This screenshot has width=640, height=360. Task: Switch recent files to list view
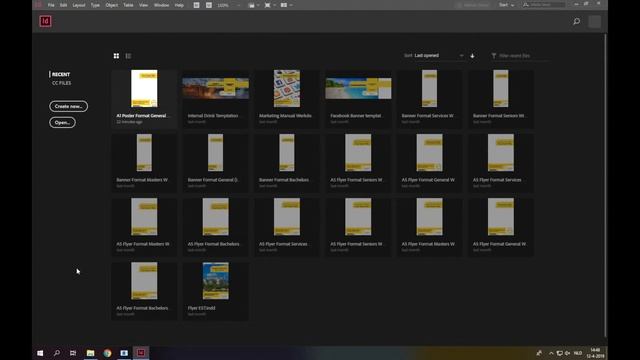(128, 56)
